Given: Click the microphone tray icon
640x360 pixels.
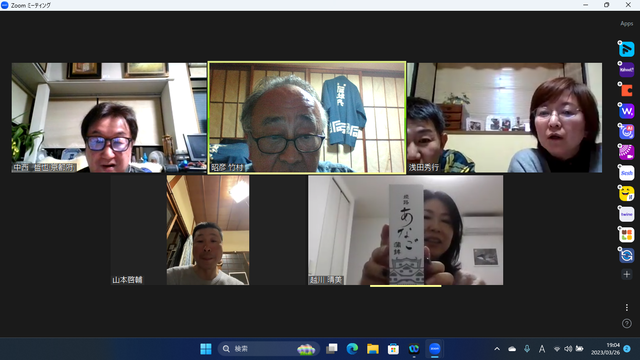Looking at the screenshot, I should click(x=527, y=349).
